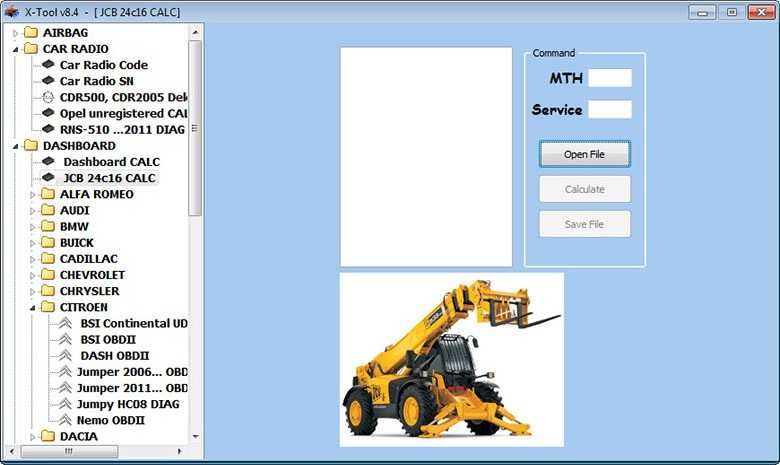This screenshot has height=465, width=780.
Task: Expand the CADILLAC node
Action: (33, 259)
